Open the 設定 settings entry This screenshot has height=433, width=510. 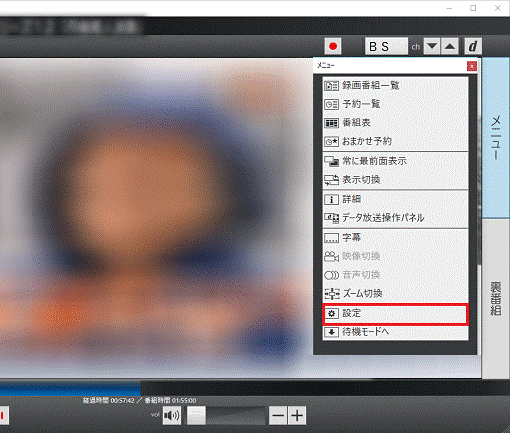[395, 314]
